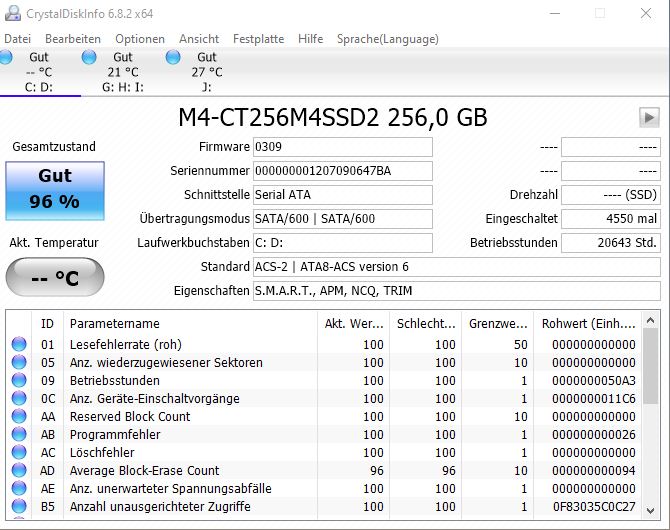Image resolution: width=670 pixels, height=530 pixels.
Task: Select the Anz. Geräte-Einschaltvorgänge row
Action: (x=324, y=398)
